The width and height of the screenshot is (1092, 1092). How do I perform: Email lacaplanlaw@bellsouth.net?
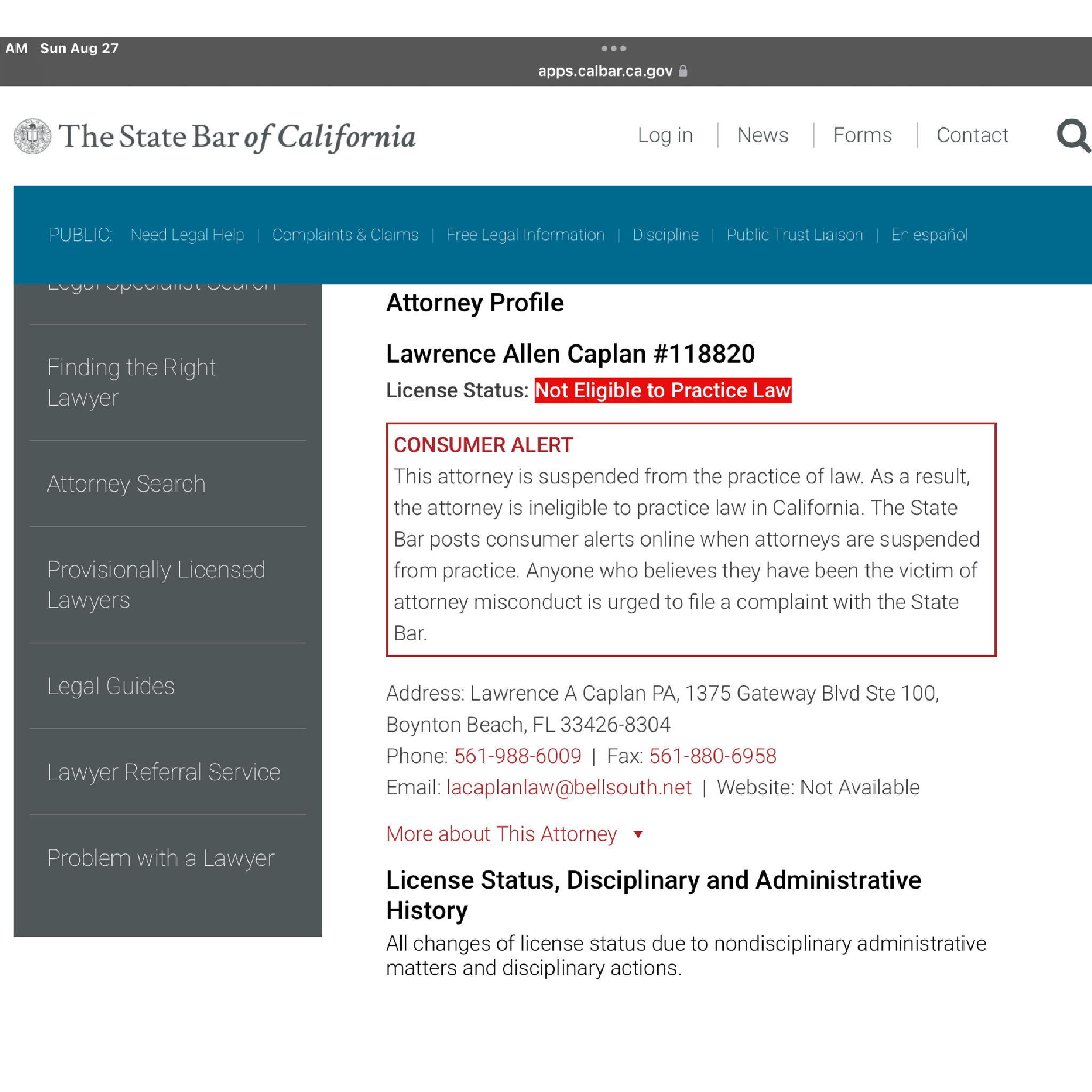tap(568, 788)
